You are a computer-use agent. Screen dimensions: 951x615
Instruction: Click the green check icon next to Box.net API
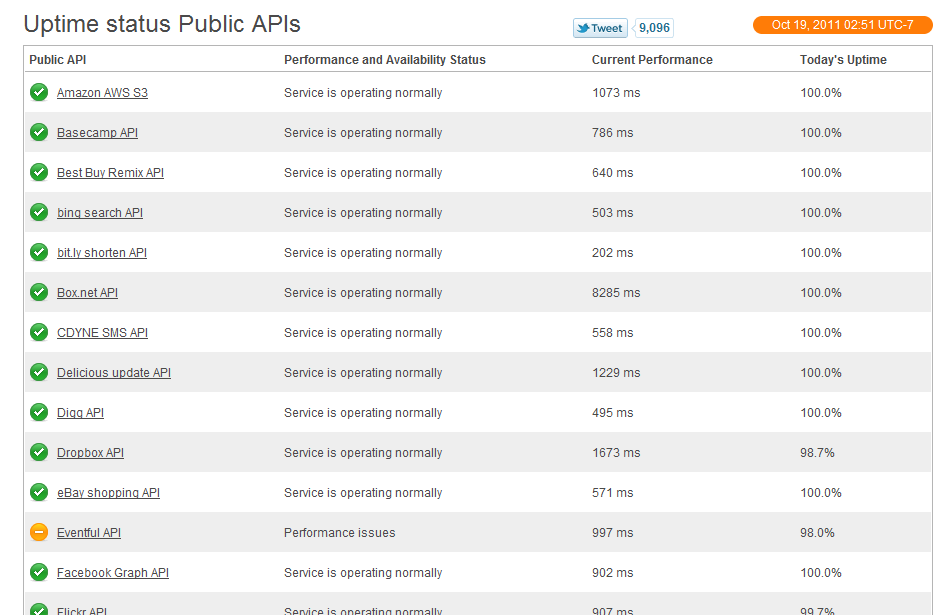(x=39, y=293)
